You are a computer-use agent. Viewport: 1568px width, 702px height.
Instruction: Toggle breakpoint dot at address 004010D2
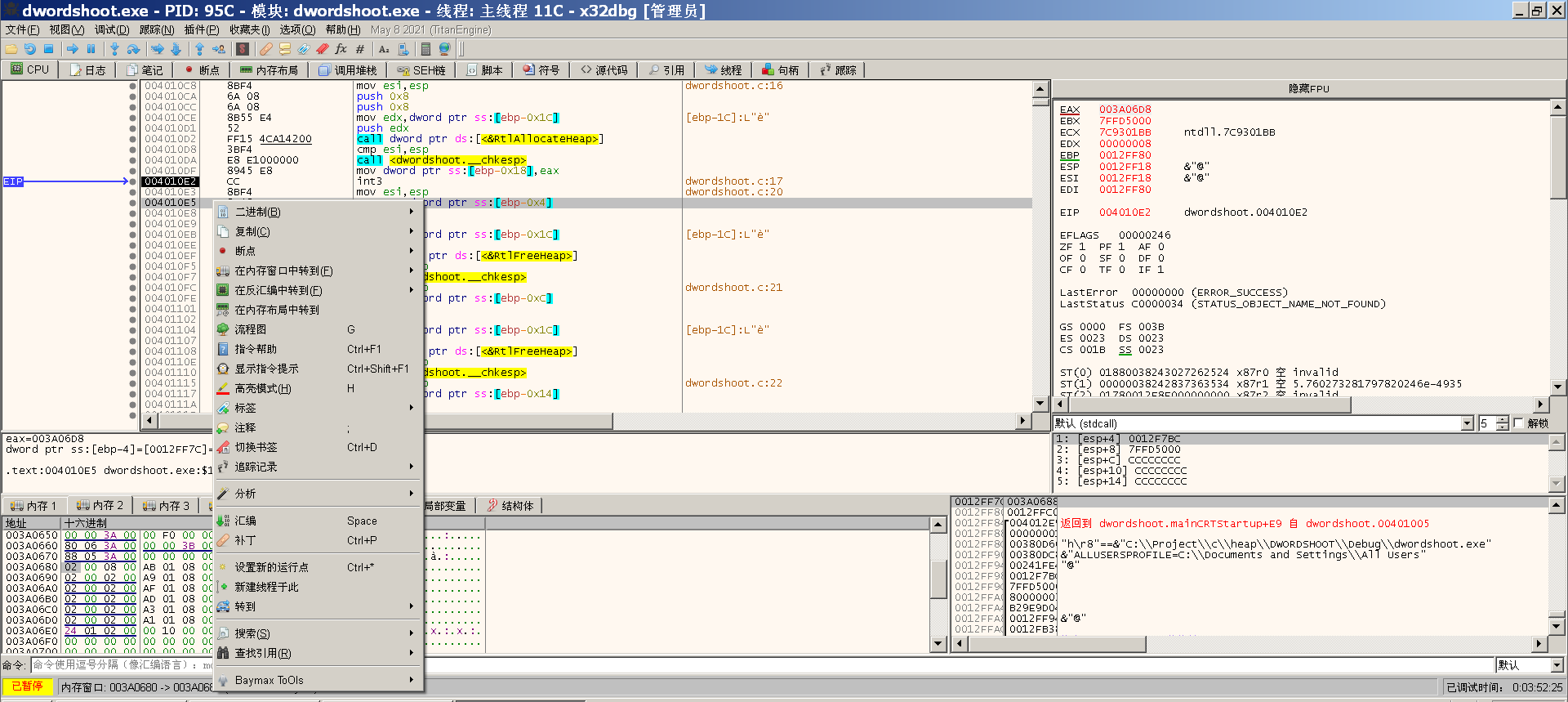133,139
